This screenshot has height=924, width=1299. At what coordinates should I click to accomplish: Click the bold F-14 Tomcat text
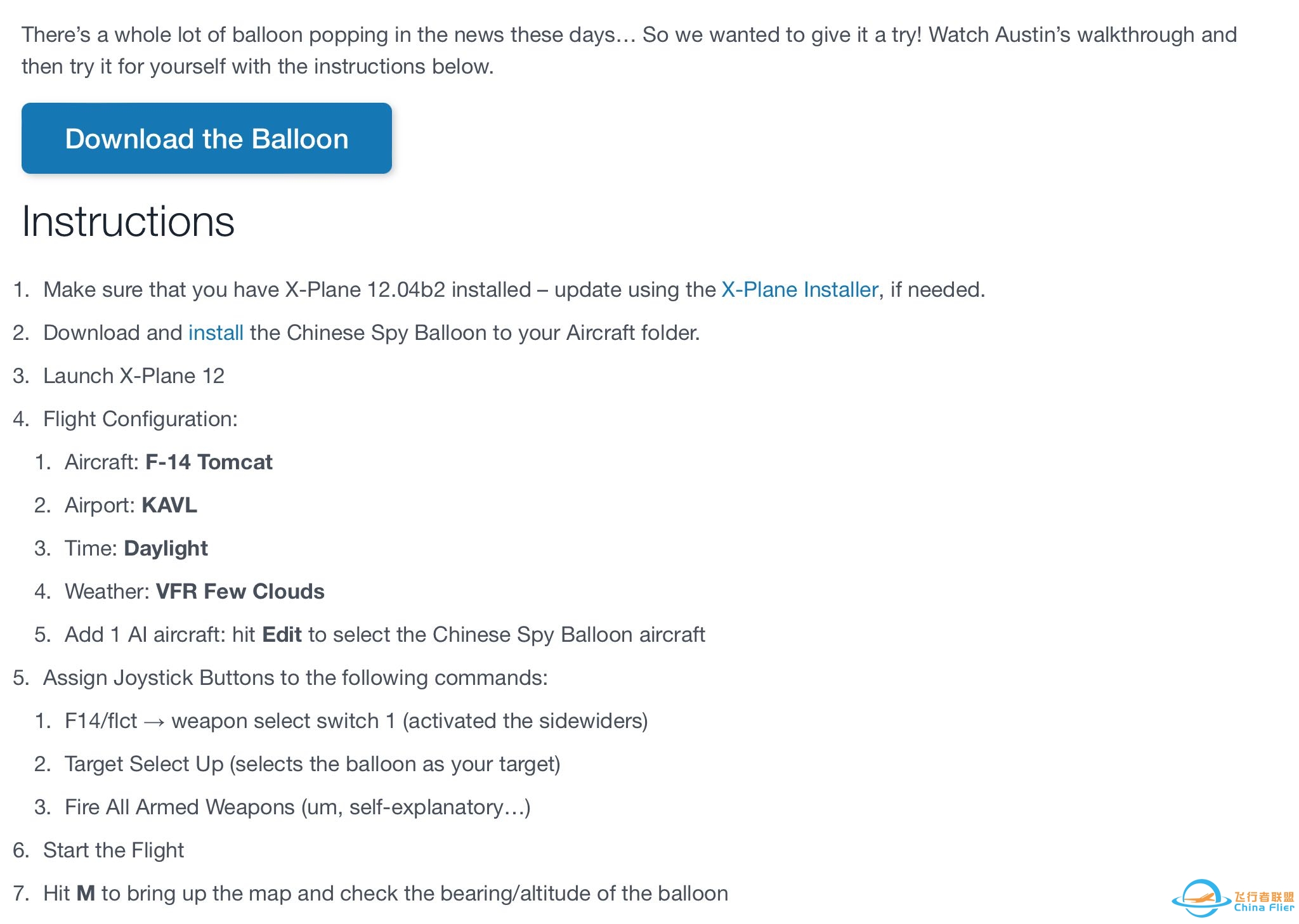(x=209, y=462)
